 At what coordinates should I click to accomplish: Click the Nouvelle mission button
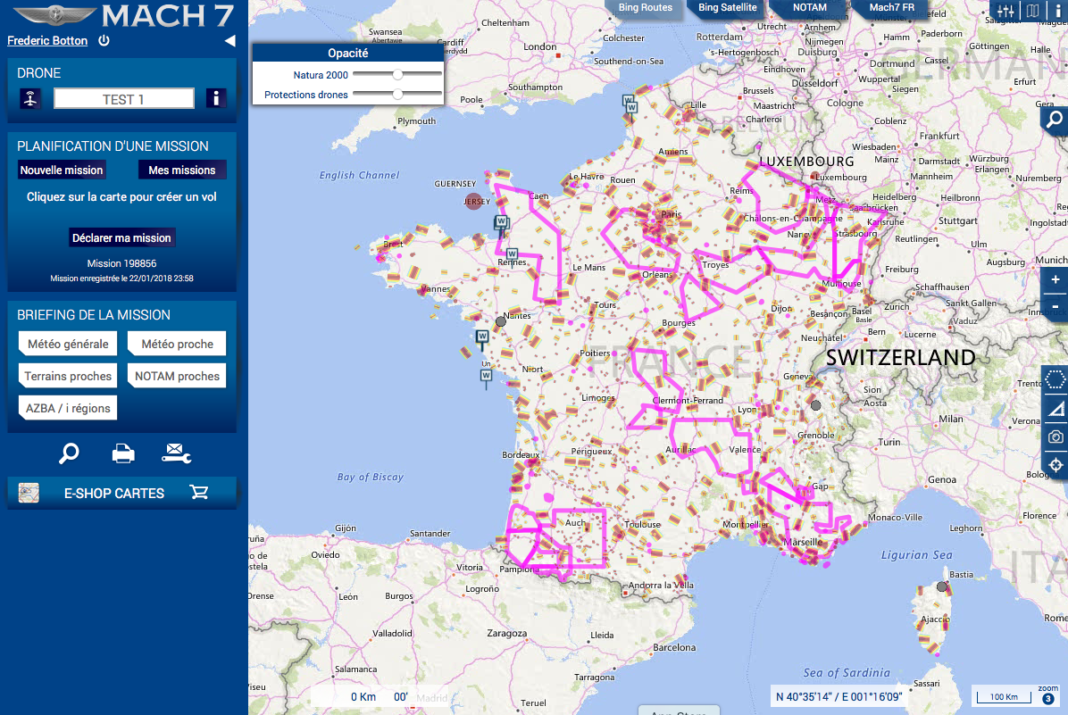(x=61, y=170)
